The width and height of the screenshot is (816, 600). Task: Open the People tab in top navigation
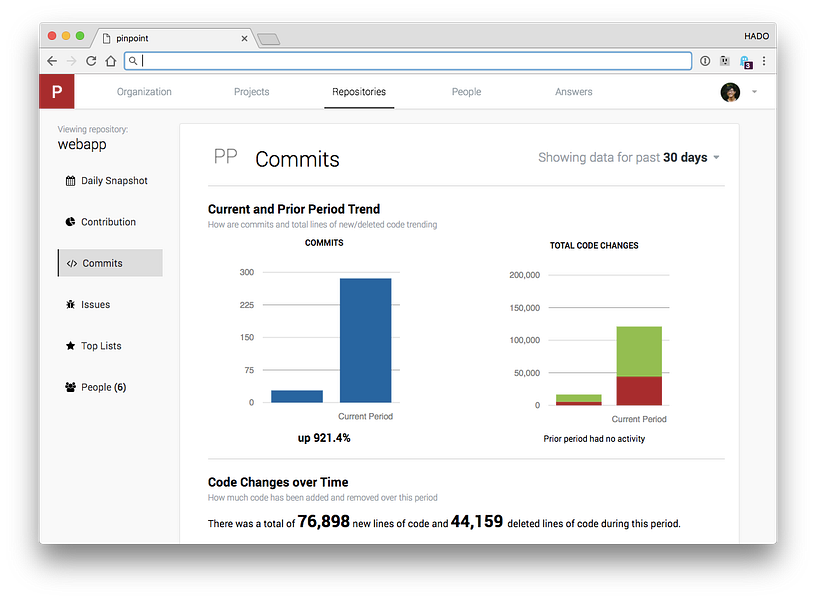tap(466, 92)
